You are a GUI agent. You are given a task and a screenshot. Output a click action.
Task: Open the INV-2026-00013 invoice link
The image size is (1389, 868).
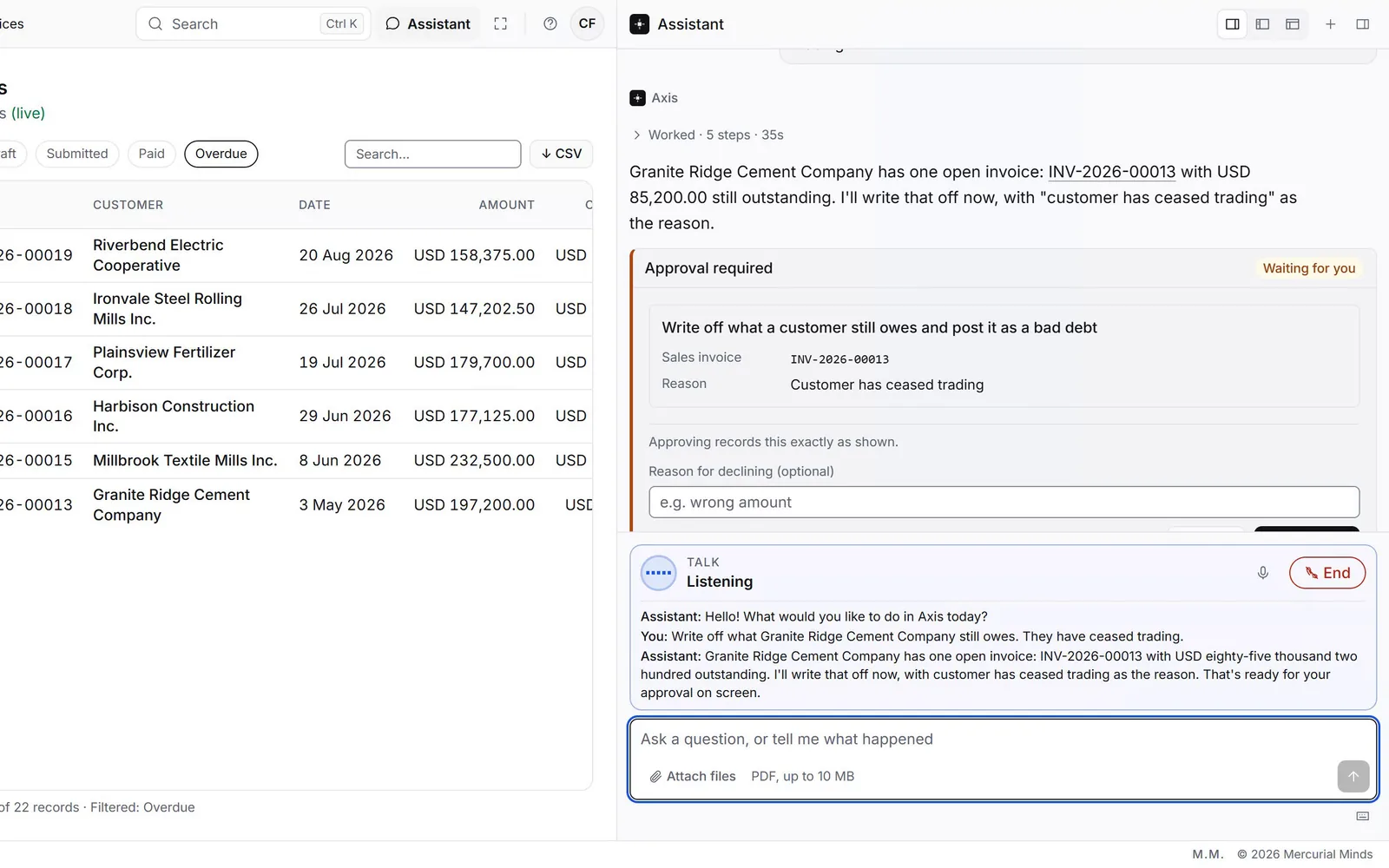point(1111,172)
